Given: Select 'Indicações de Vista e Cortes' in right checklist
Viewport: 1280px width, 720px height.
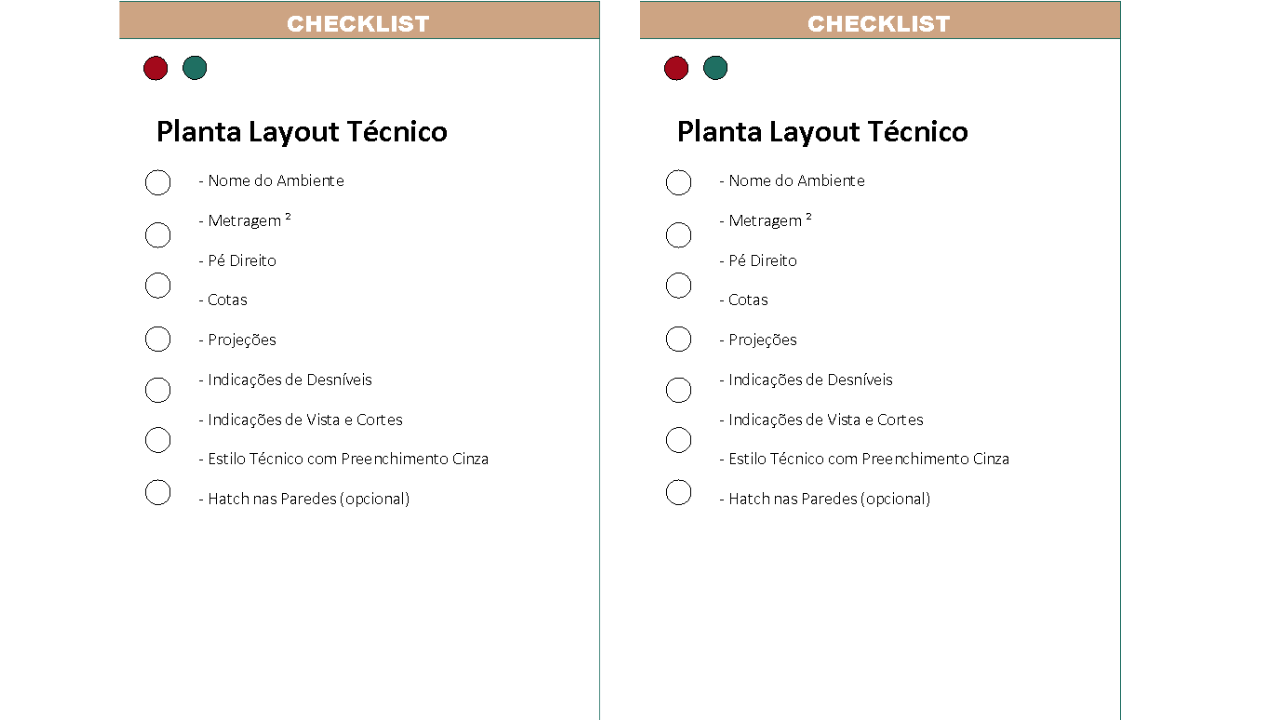Looking at the screenshot, I should point(821,420).
